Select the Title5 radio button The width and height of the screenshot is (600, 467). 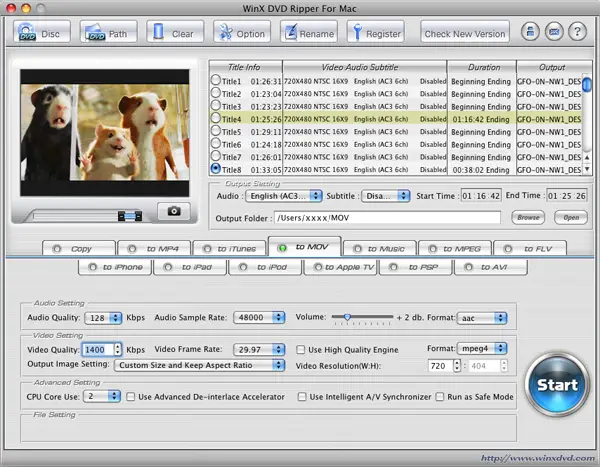click(x=216, y=131)
